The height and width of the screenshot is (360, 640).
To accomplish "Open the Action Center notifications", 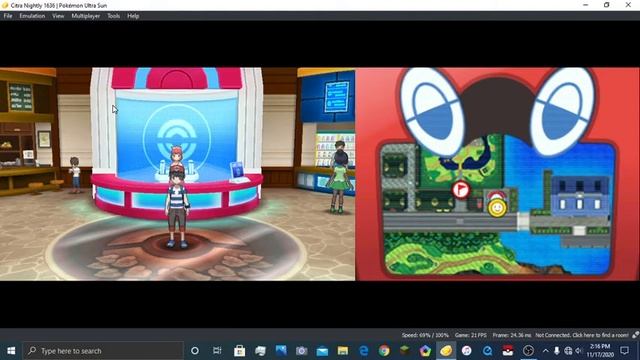I will 624,351.
